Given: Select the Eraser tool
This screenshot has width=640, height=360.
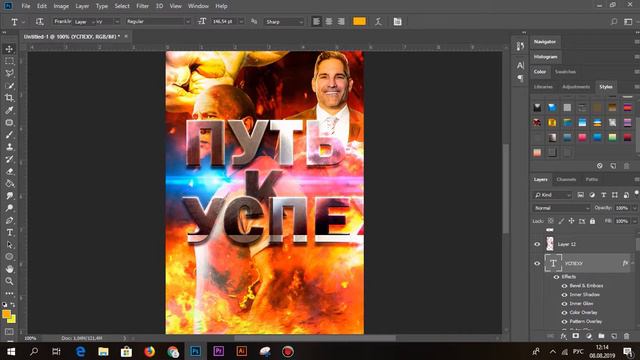Looking at the screenshot, I should click(x=9, y=171).
